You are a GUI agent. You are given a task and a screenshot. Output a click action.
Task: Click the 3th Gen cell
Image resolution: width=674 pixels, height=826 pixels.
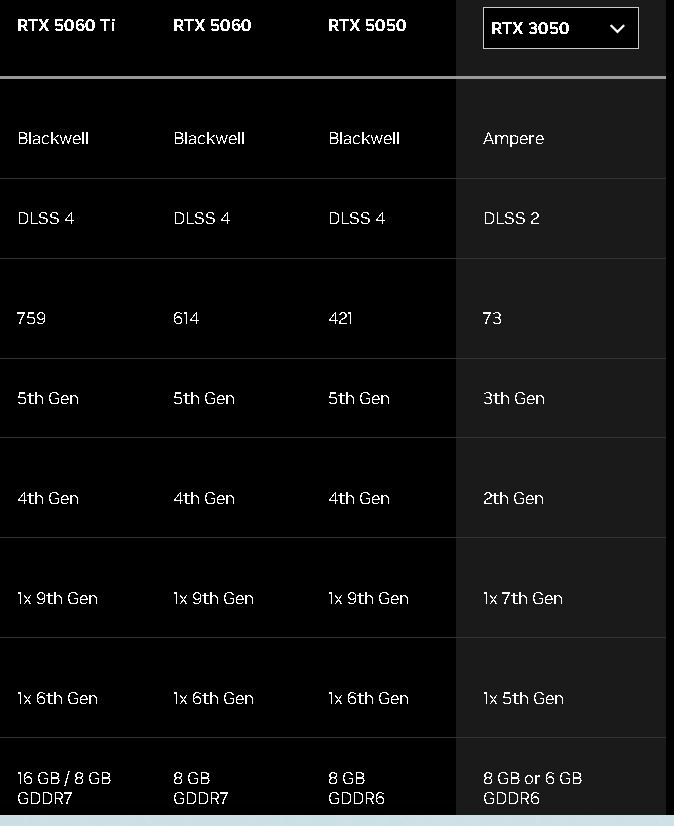(513, 398)
